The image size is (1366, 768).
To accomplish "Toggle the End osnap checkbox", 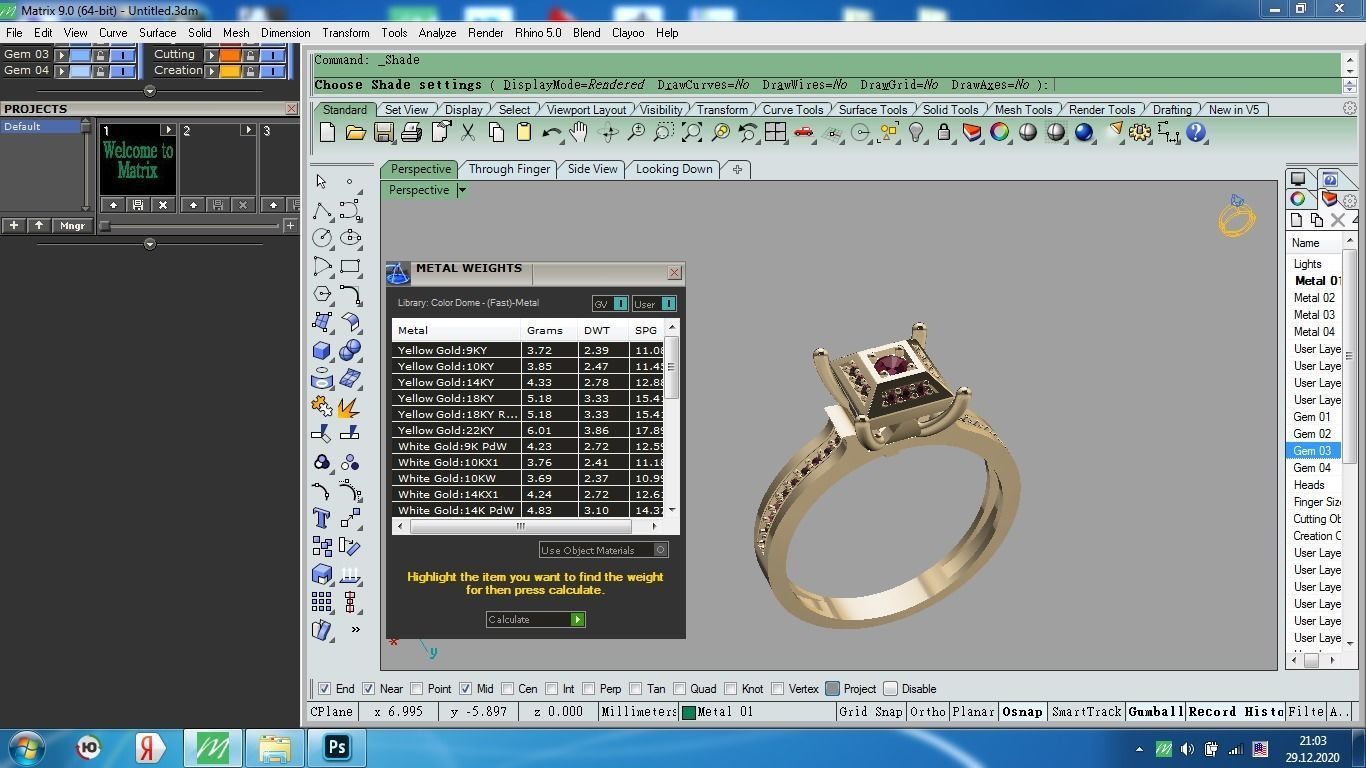I will click(x=324, y=689).
